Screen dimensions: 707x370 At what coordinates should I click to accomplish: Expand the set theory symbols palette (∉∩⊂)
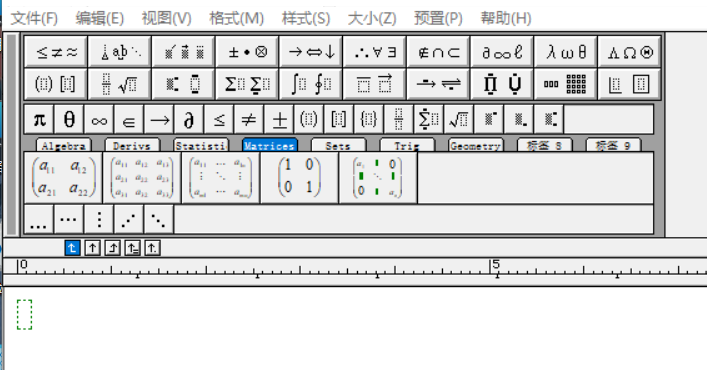438,52
